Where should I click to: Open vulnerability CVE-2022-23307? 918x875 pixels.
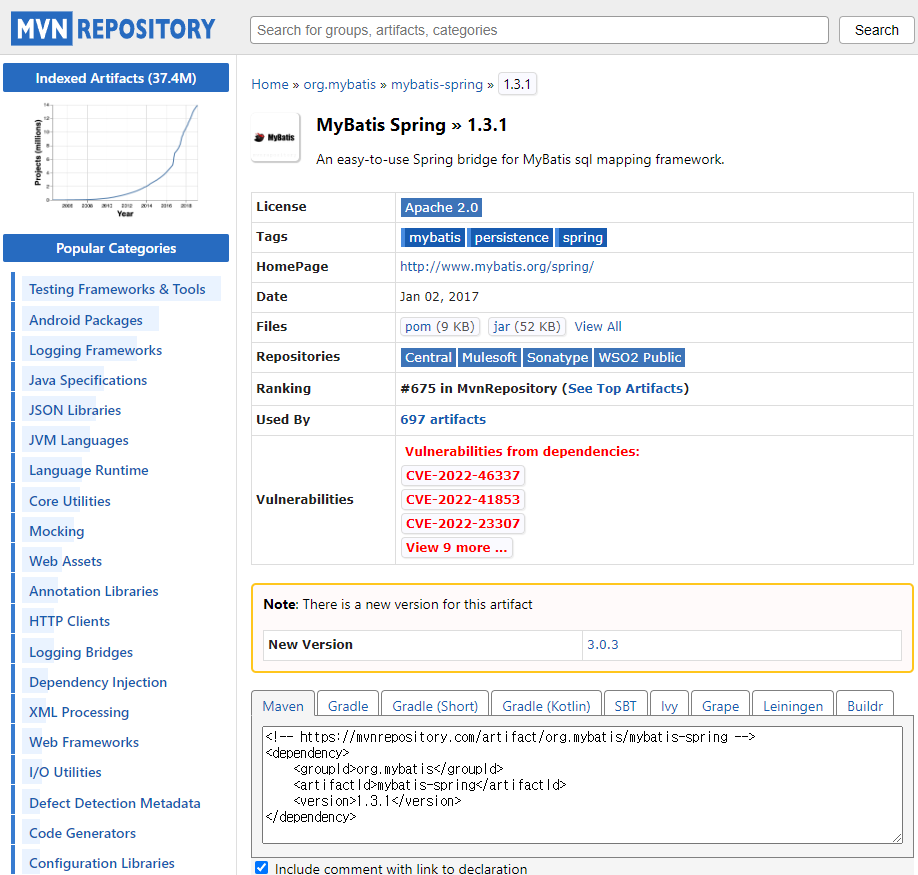pos(463,523)
